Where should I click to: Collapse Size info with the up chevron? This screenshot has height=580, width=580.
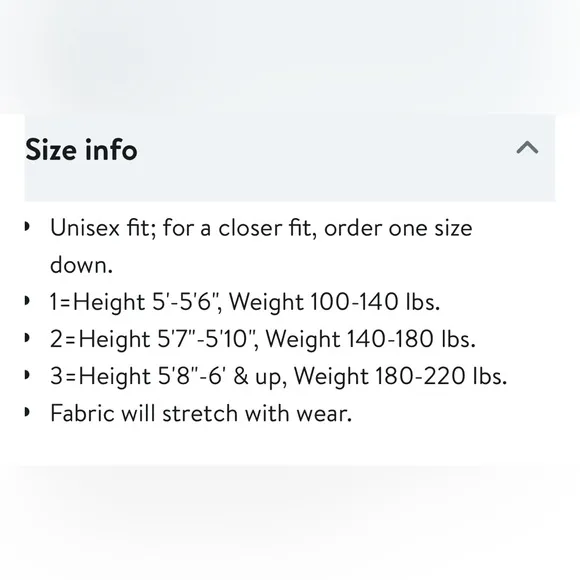(x=527, y=148)
